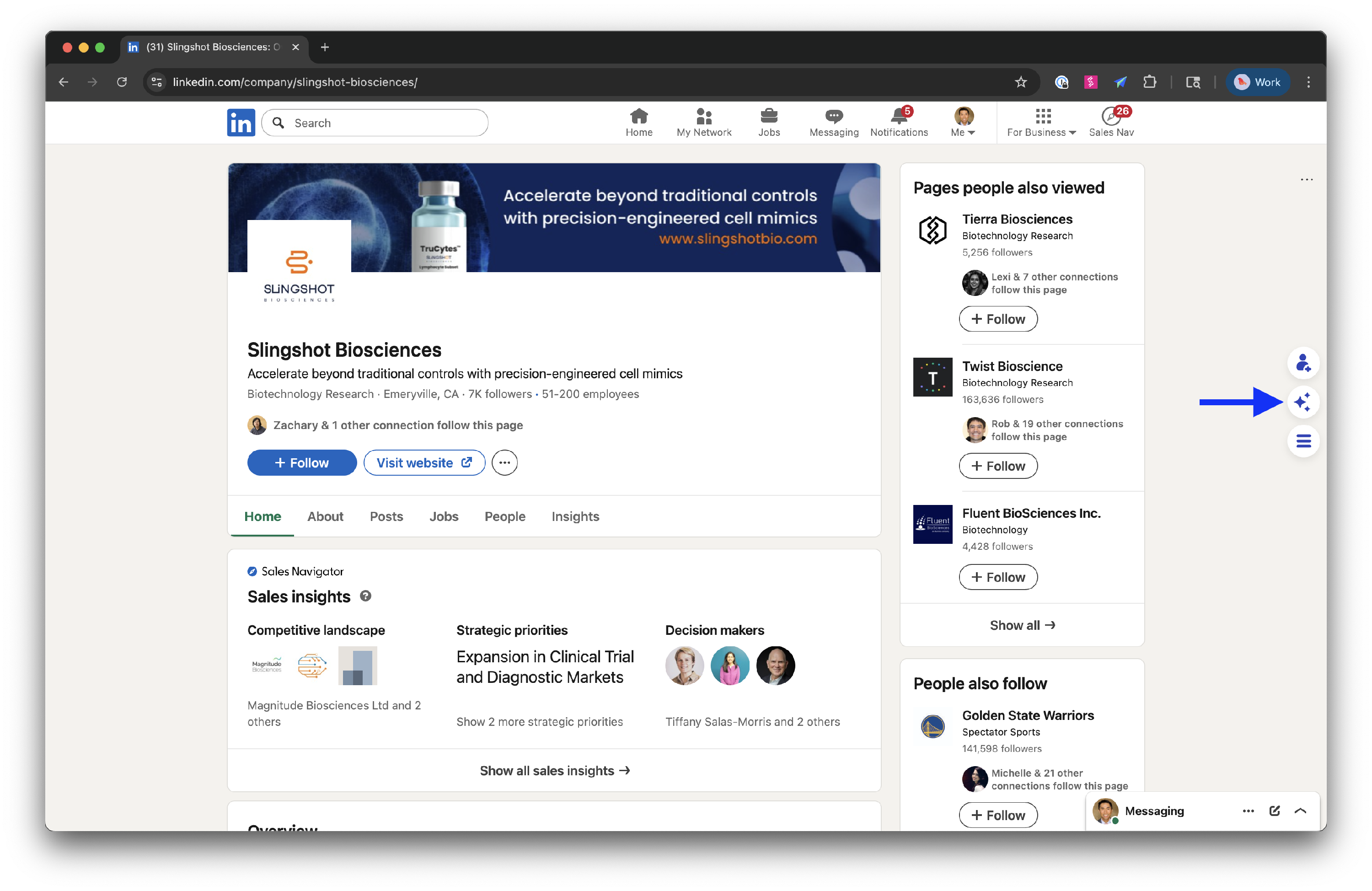Open the Insights tab
1372x891 pixels.
tap(575, 516)
